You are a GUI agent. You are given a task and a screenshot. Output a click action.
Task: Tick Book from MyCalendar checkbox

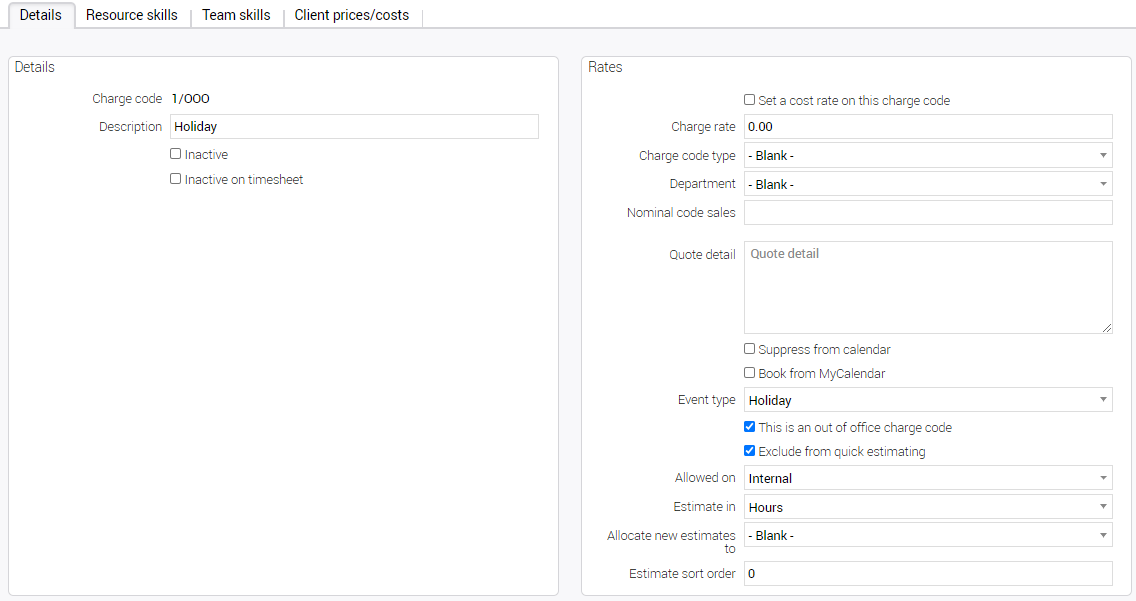[x=750, y=373]
